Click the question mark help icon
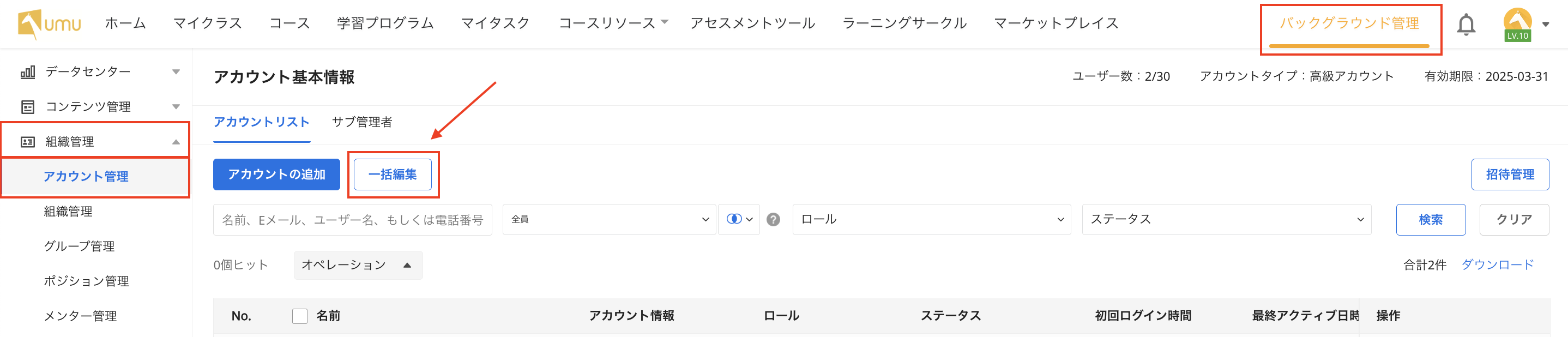Screen dimensions: 1568x337 coord(773,220)
